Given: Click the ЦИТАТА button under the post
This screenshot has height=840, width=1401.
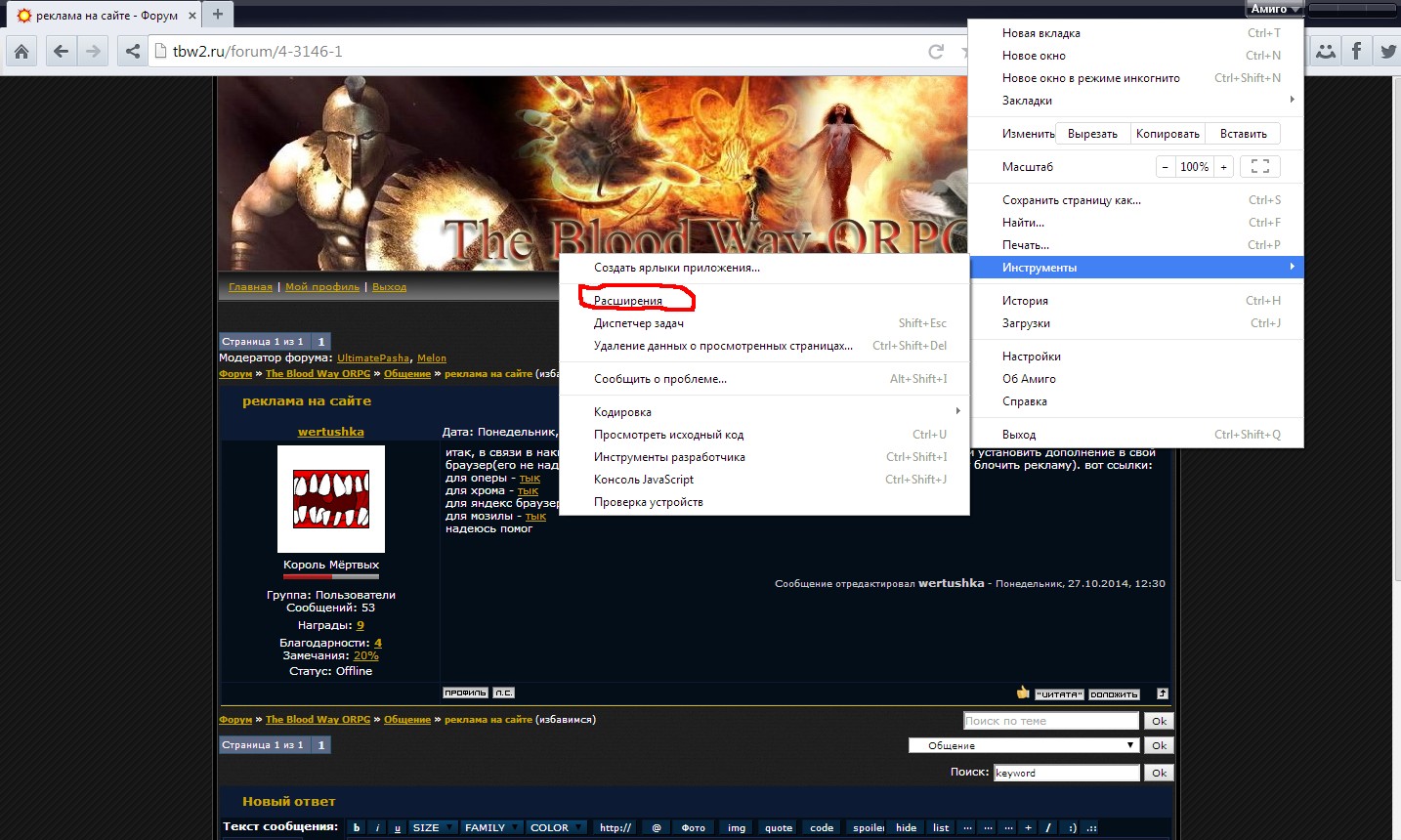Looking at the screenshot, I should 1060,694.
